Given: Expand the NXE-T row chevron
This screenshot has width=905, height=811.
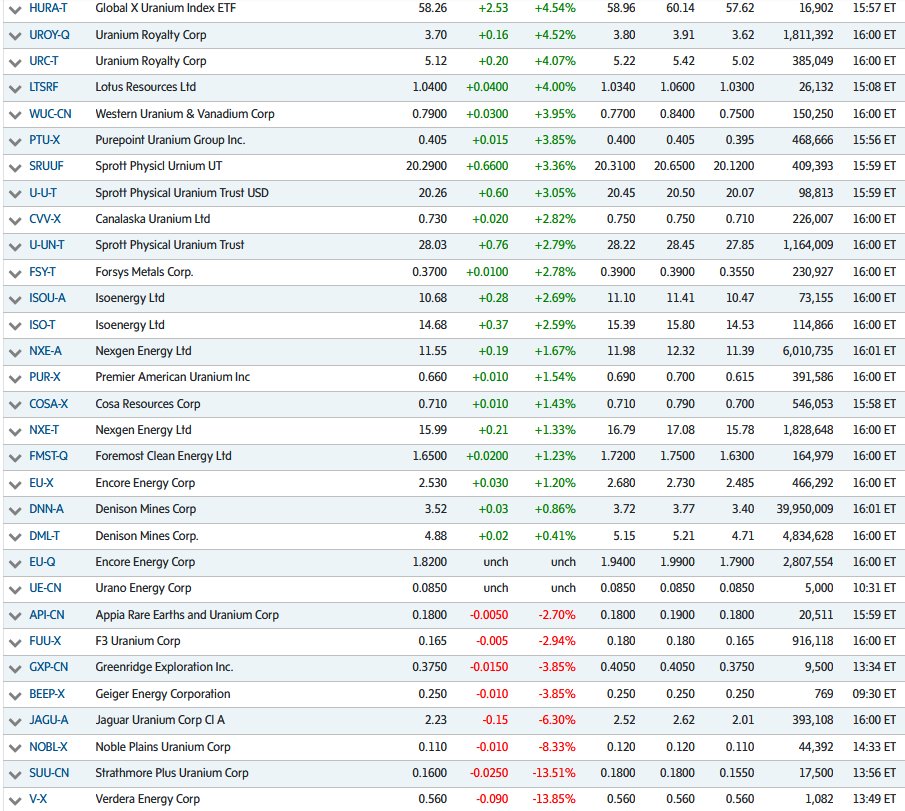Looking at the screenshot, I should coord(15,431).
